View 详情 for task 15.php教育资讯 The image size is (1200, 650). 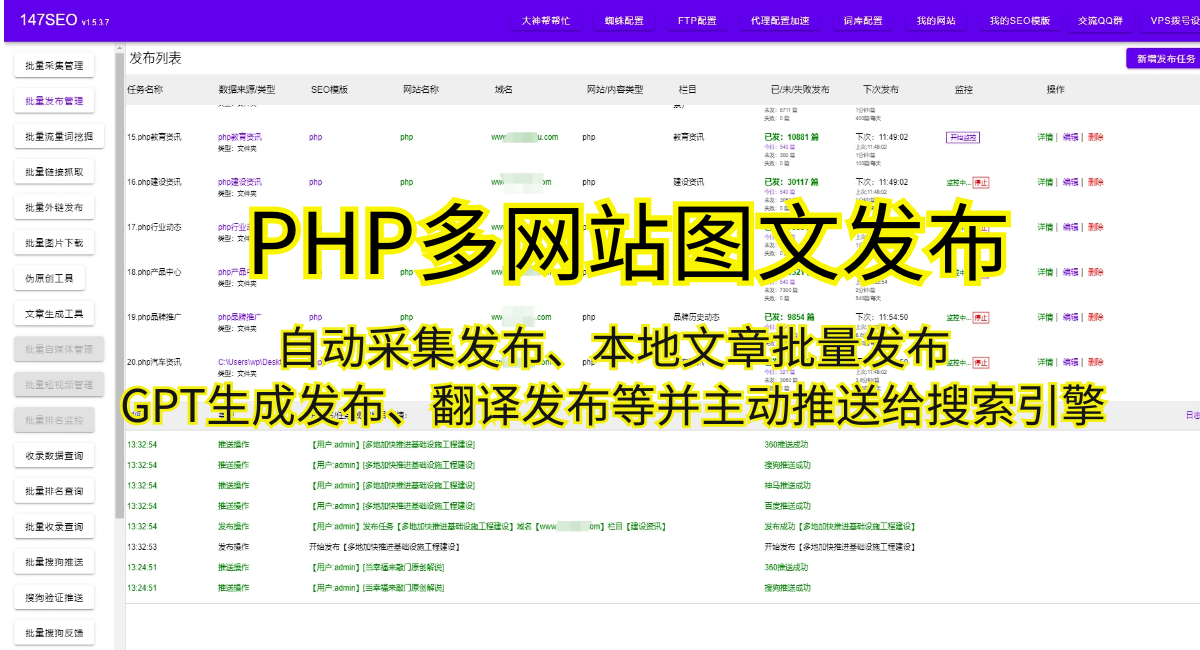pos(1045,137)
